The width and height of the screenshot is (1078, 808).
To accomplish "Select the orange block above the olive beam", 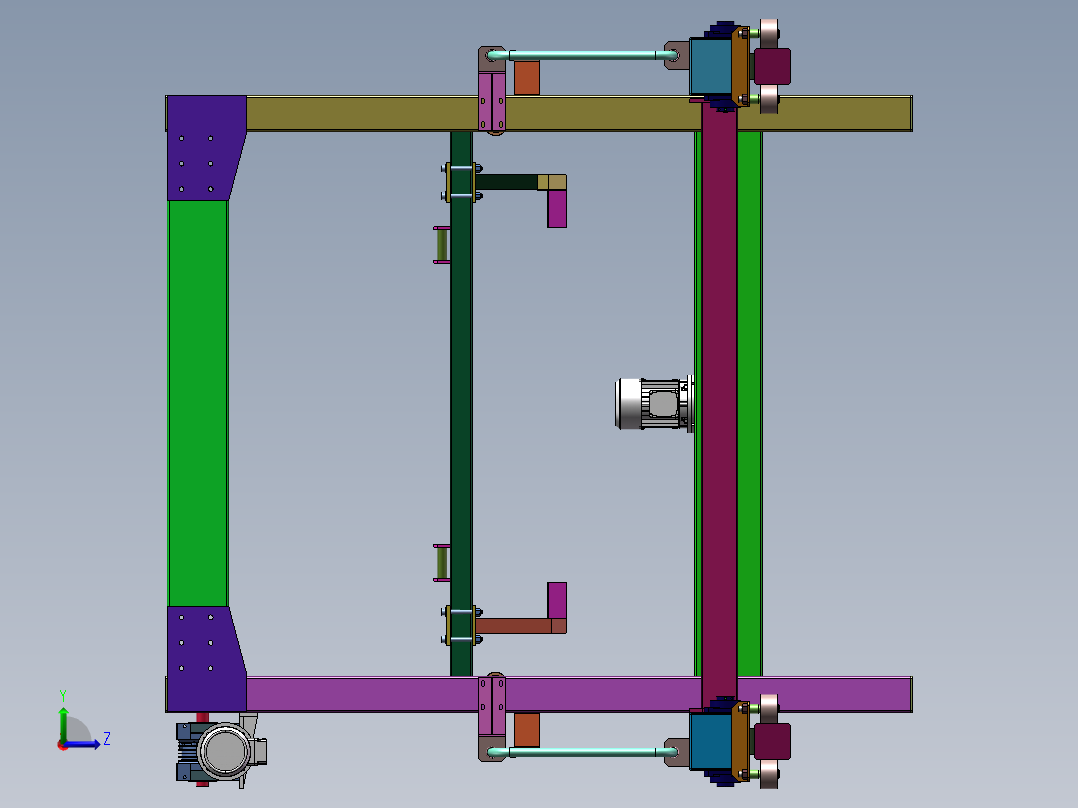I will click(527, 78).
